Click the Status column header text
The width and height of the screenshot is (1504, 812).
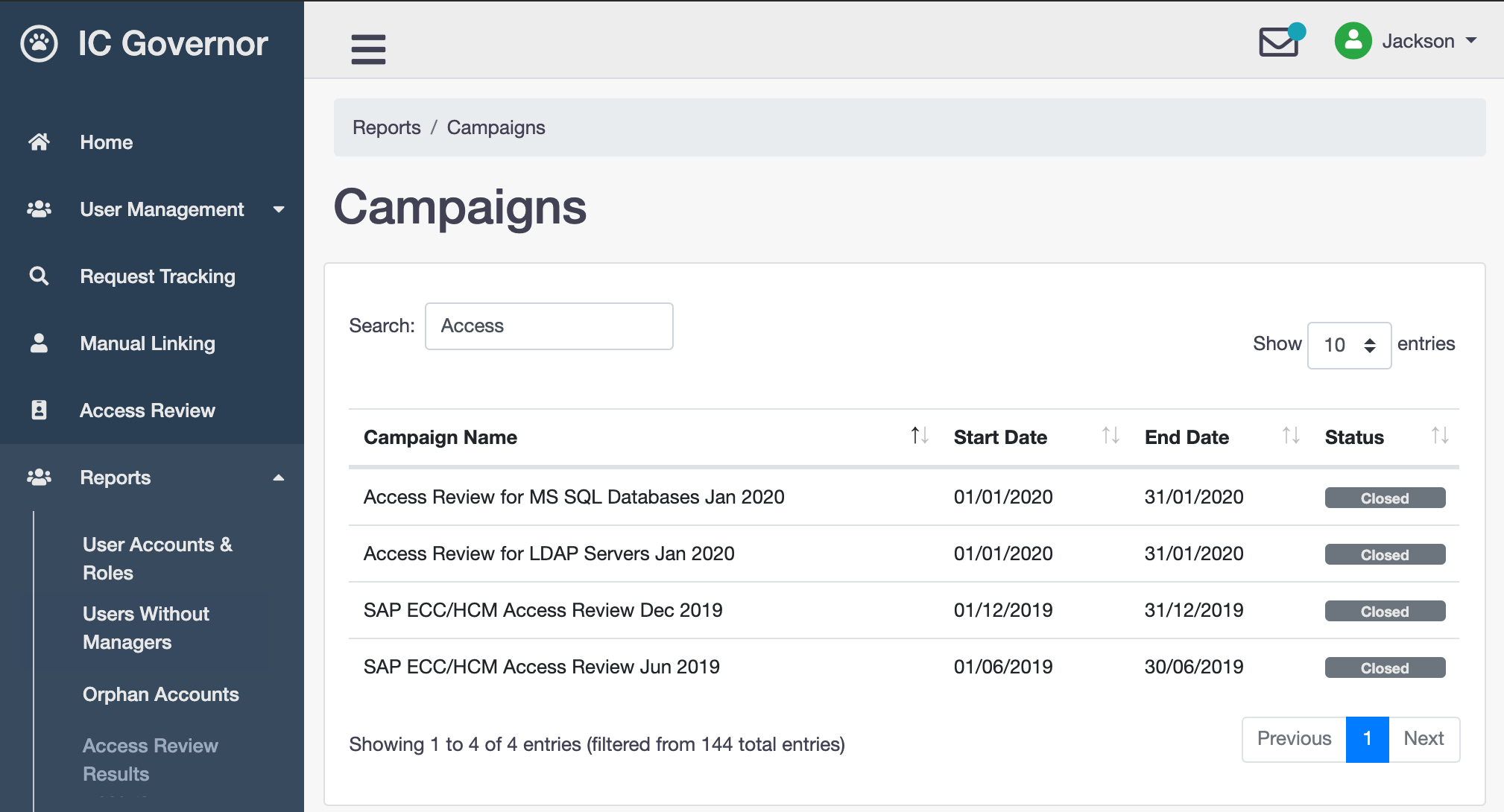click(x=1354, y=437)
